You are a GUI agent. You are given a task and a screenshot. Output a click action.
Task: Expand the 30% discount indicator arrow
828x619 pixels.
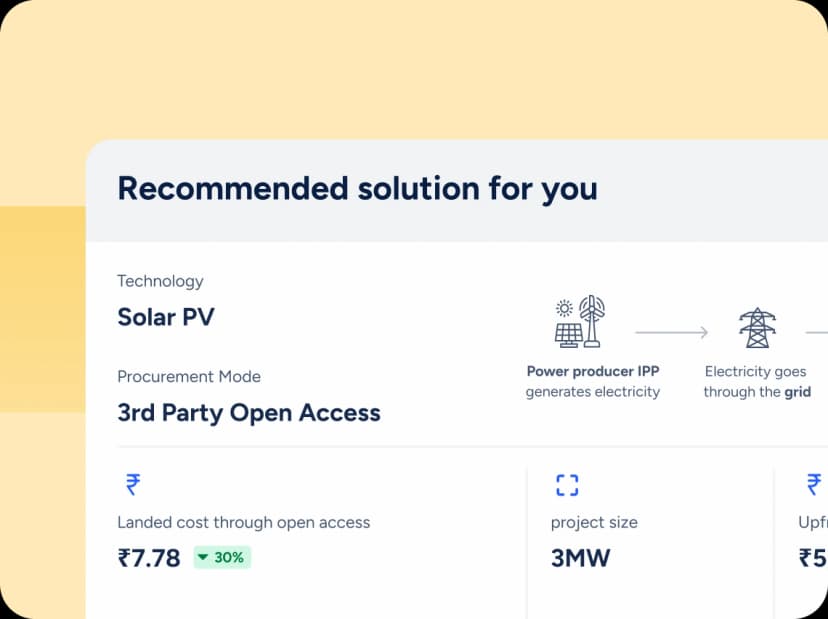coord(204,558)
